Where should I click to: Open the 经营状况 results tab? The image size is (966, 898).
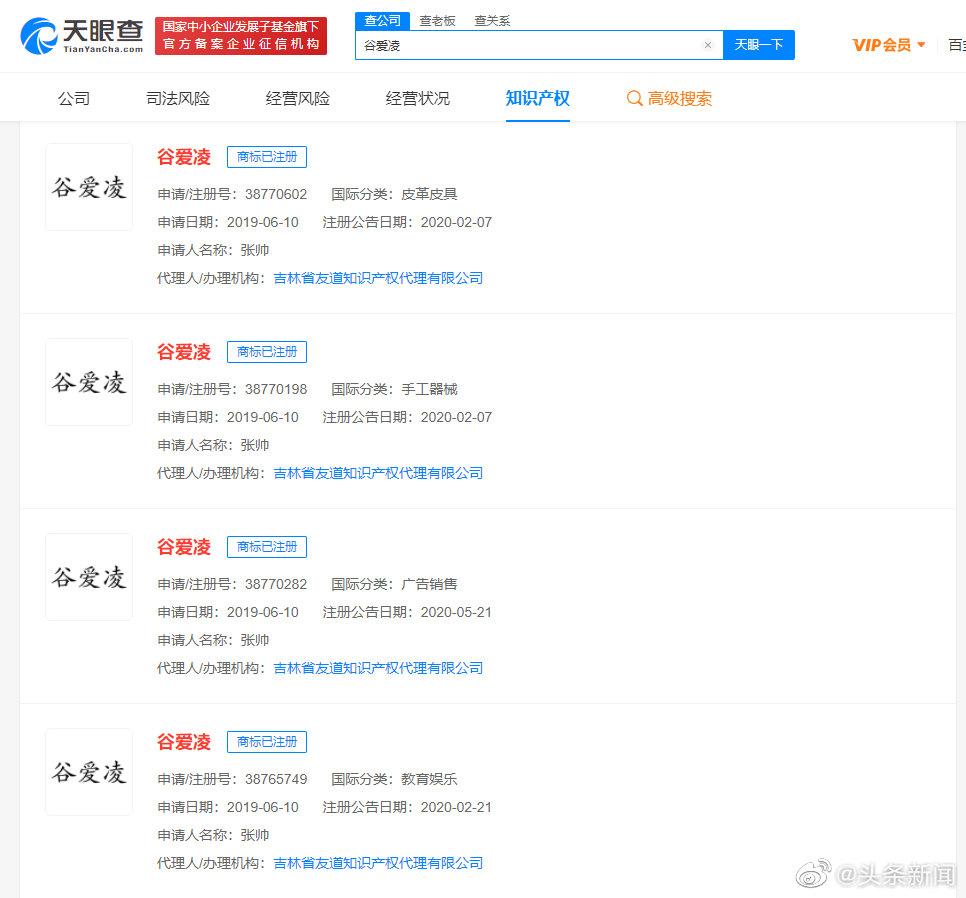coord(418,98)
